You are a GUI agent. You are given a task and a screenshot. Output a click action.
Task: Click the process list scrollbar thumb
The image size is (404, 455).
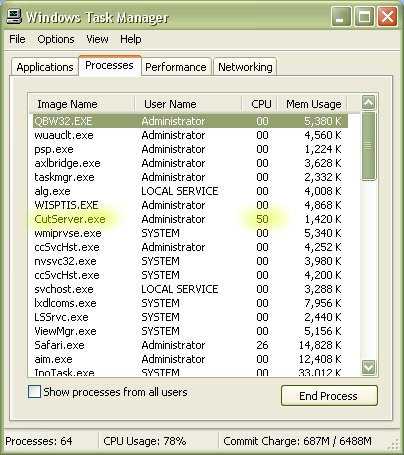[369, 146]
